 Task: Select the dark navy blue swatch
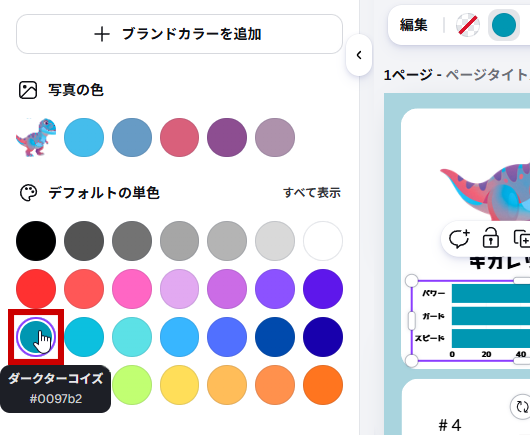(x=323, y=337)
